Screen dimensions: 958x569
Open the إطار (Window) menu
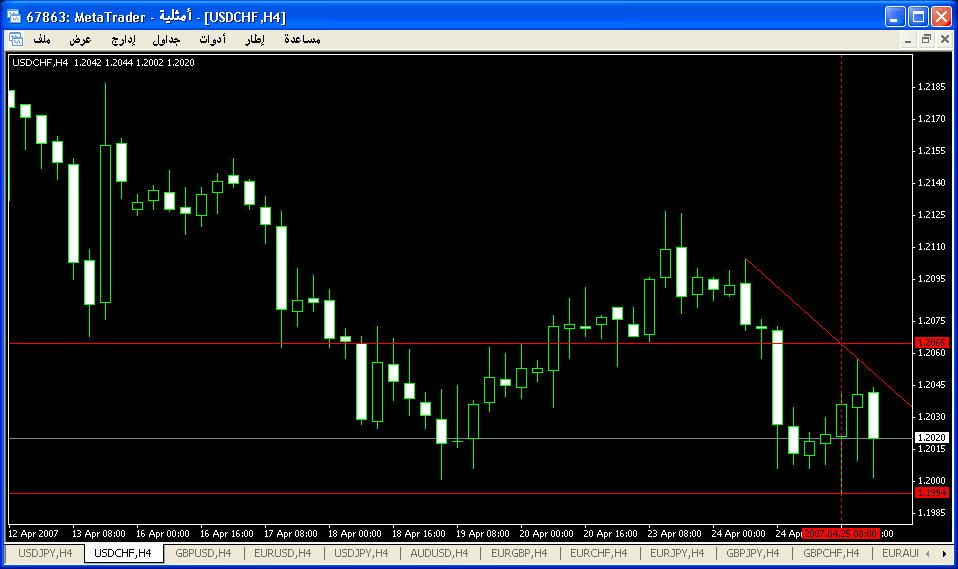click(255, 40)
